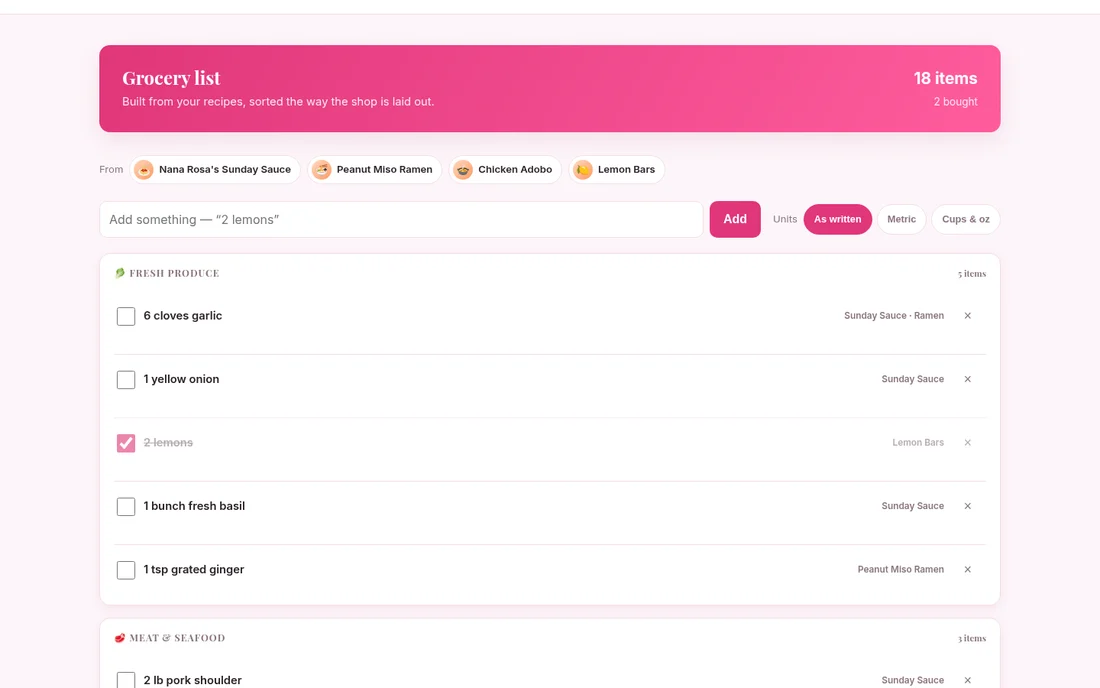Open the Chicken Adobo recipe chip
The height and width of the screenshot is (688, 1100).
click(505, 170)
